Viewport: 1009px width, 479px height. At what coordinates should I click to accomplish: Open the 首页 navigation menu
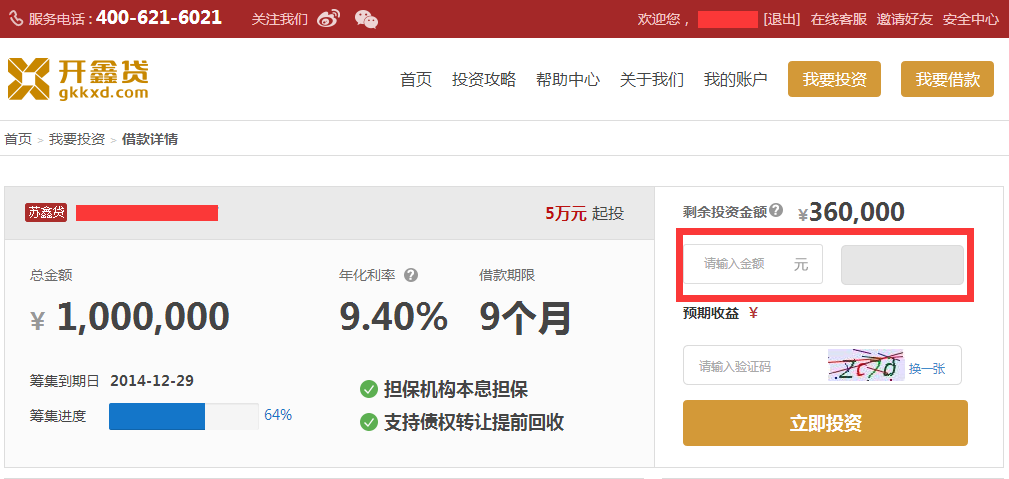(x=416, y=80)
